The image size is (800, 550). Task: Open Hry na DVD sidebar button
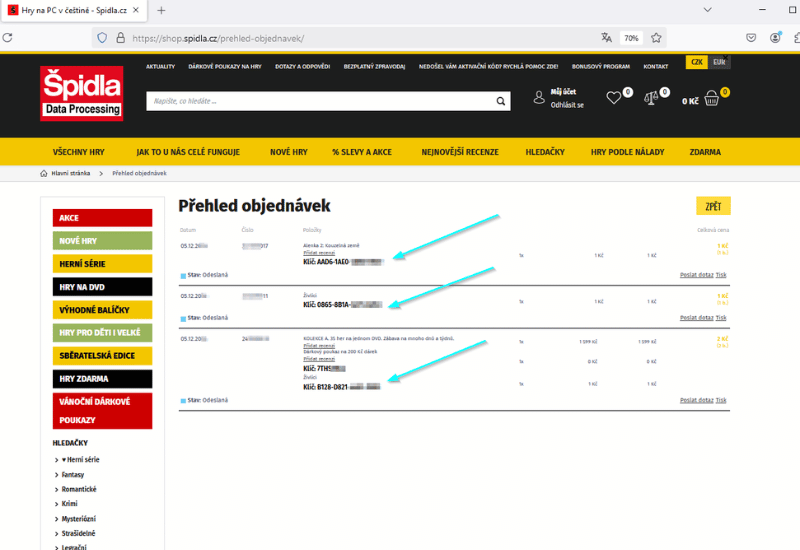pyautogui.click(x=103, y=287)
